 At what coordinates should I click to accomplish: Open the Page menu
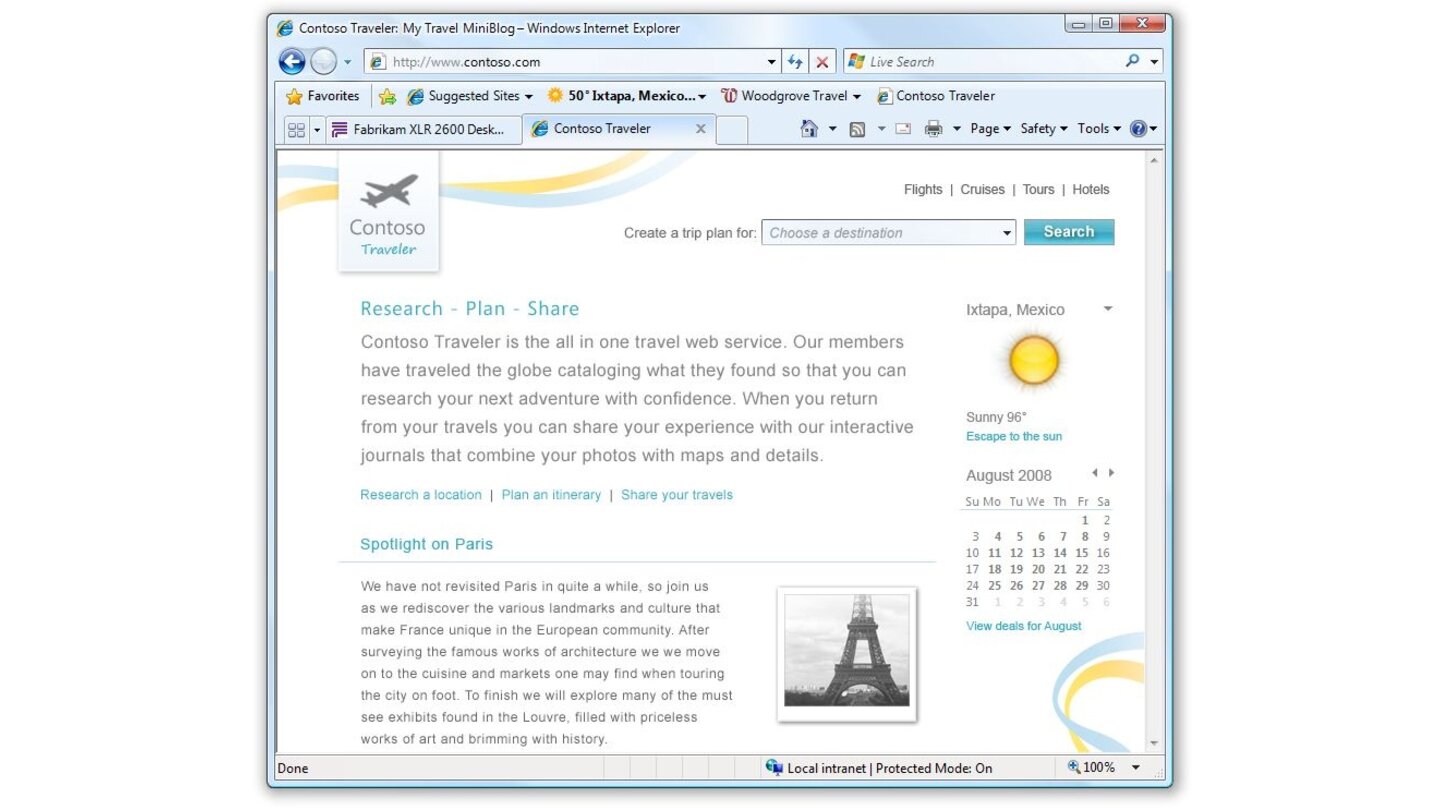[x=990, y=129]
